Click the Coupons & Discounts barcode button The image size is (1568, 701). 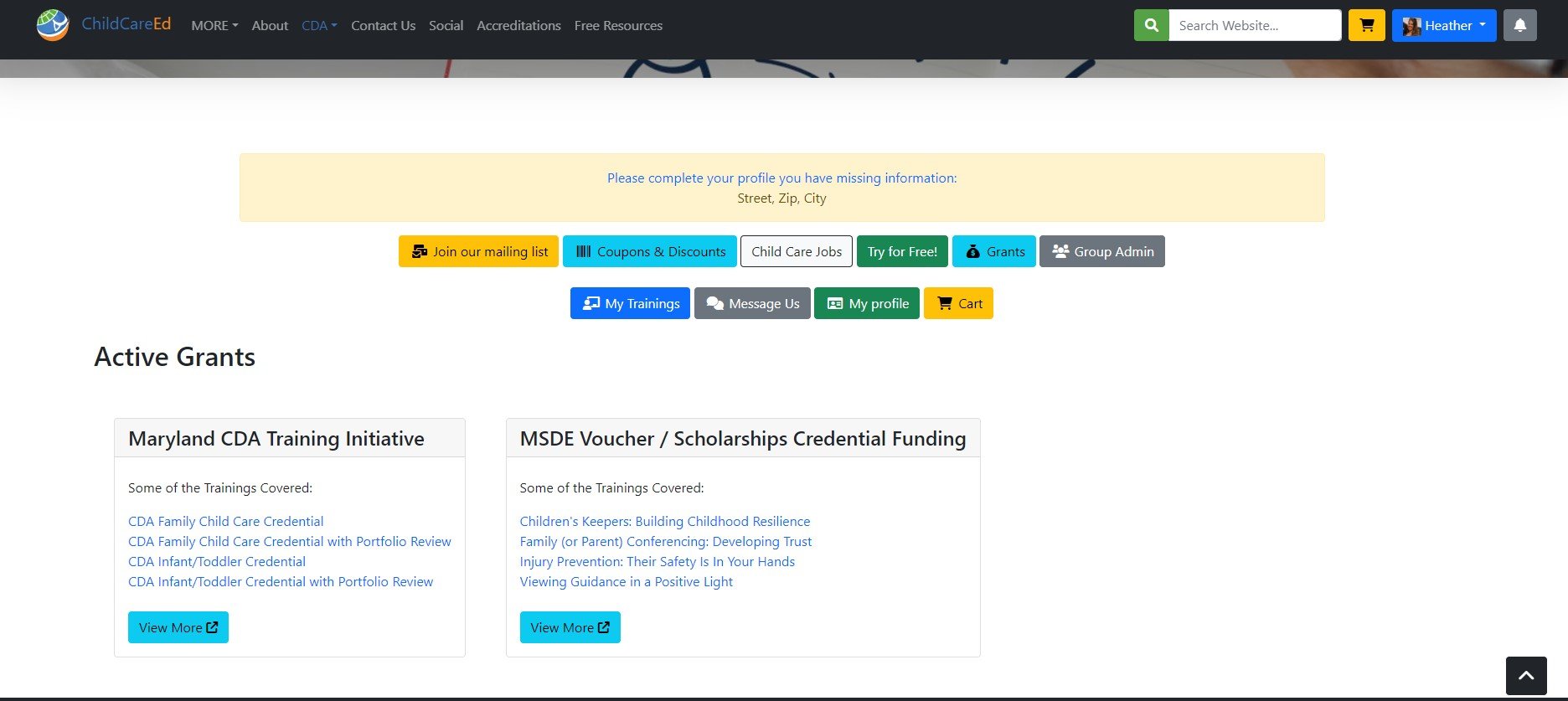pyautogui.click(x=649, y=251)
